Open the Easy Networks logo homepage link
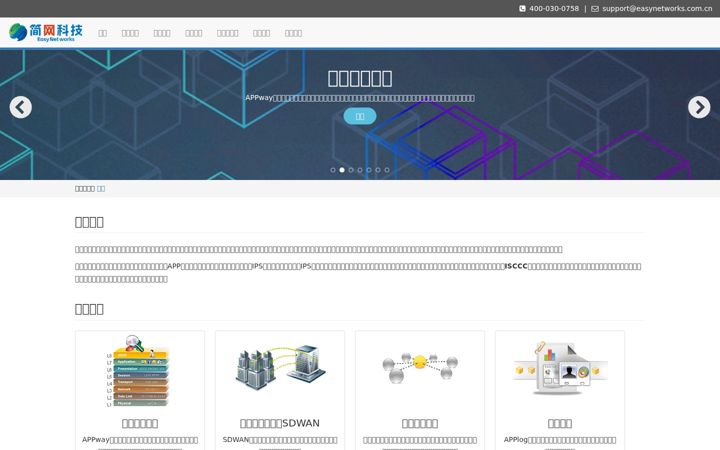720x450 pixels. [x=46, y=33]
